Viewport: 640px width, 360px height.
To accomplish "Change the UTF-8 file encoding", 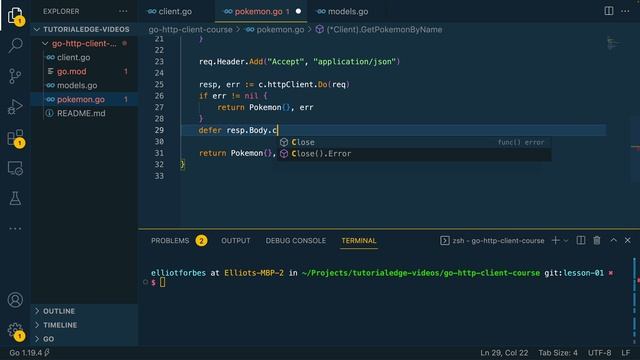I will pyautogui.click(x=599, y=353).
